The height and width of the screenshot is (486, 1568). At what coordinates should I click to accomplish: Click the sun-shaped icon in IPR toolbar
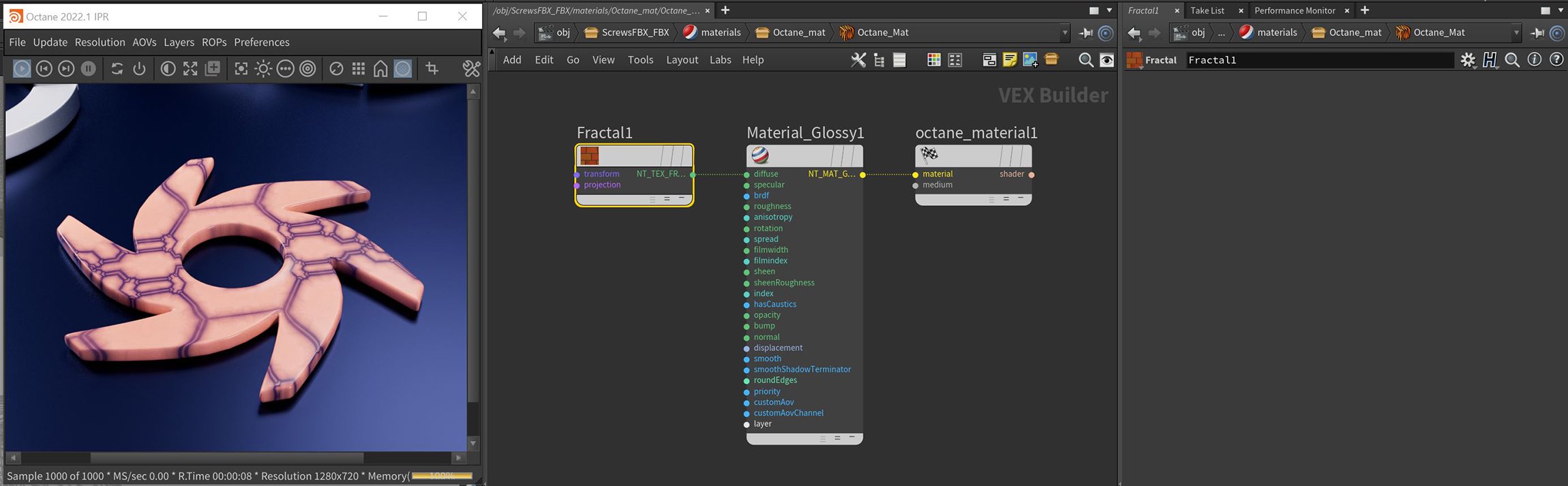263,68
